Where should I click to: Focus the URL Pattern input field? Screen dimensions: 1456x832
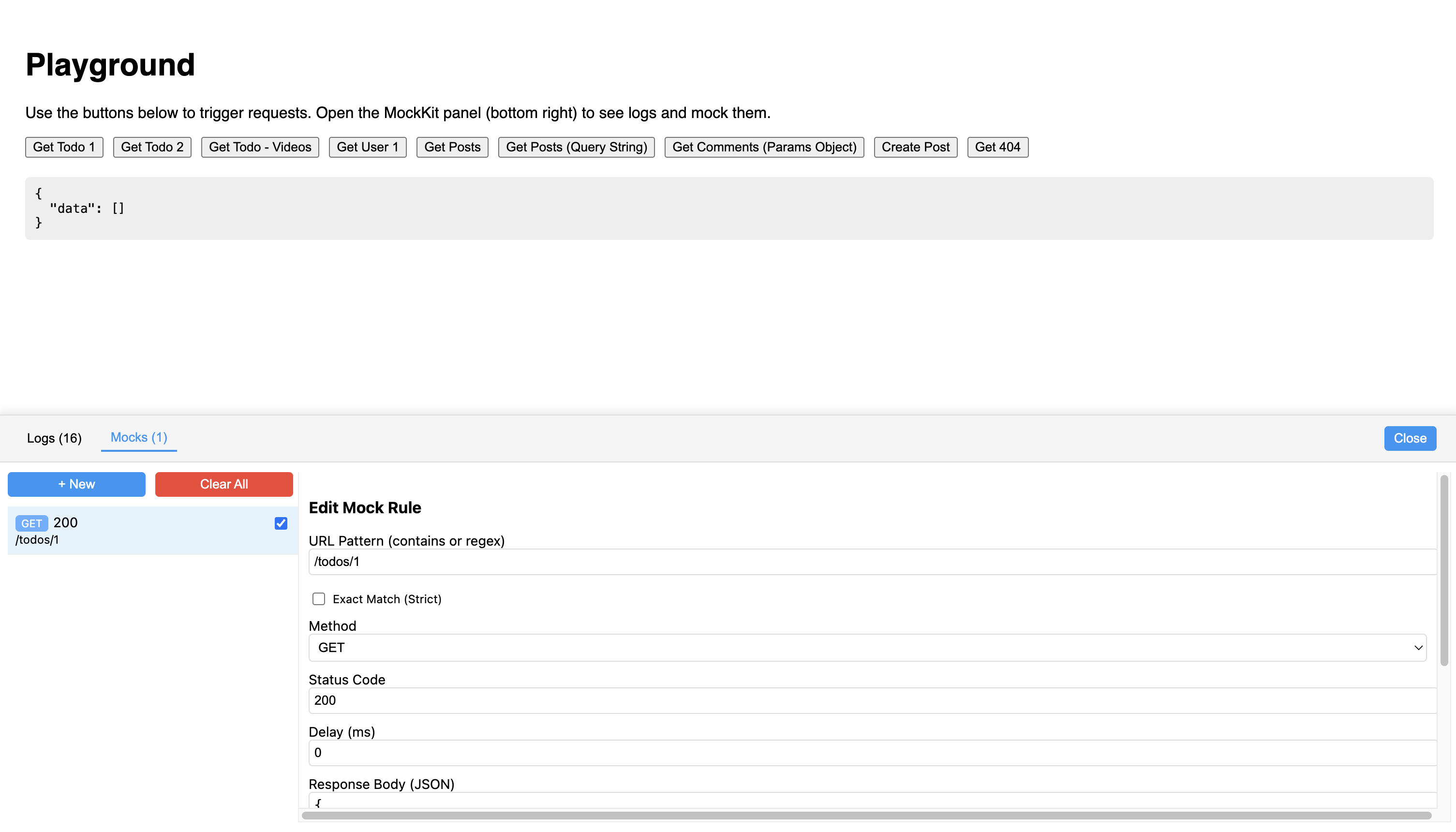(x=873, y=562)
